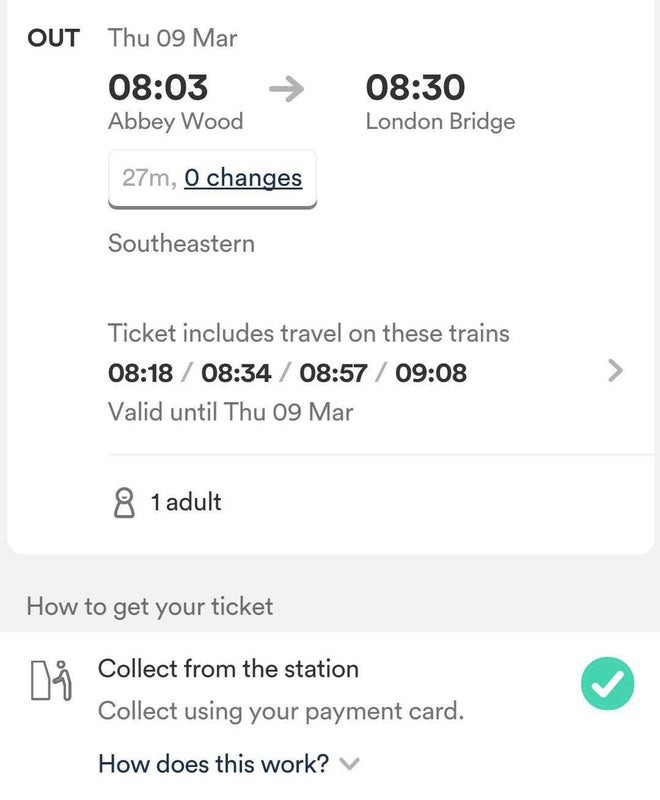The width and height of the screenshot is (660, 800).
Task: Open included trains with the right chevron
Action: (x=615, y=371)
